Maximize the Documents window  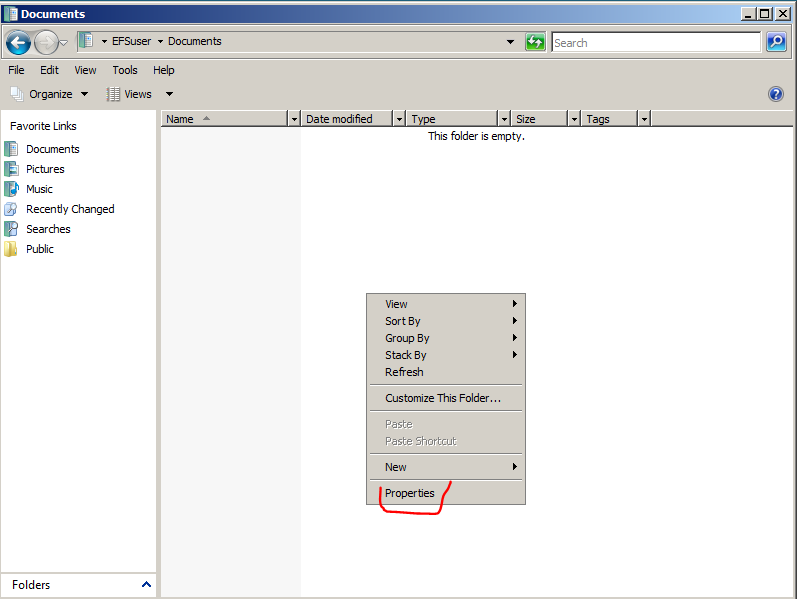[764, 14]
